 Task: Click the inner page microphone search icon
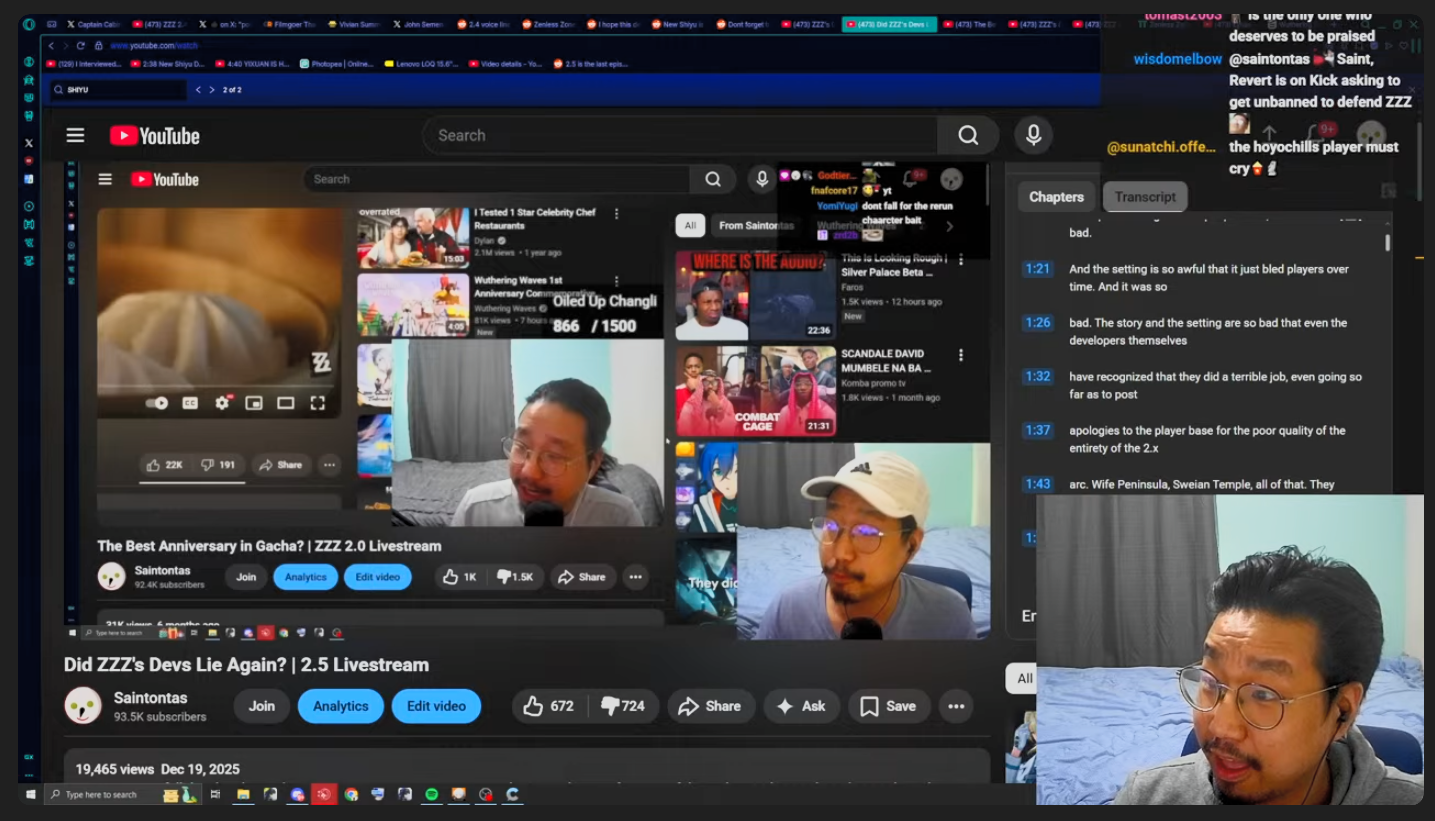[762, 179]
